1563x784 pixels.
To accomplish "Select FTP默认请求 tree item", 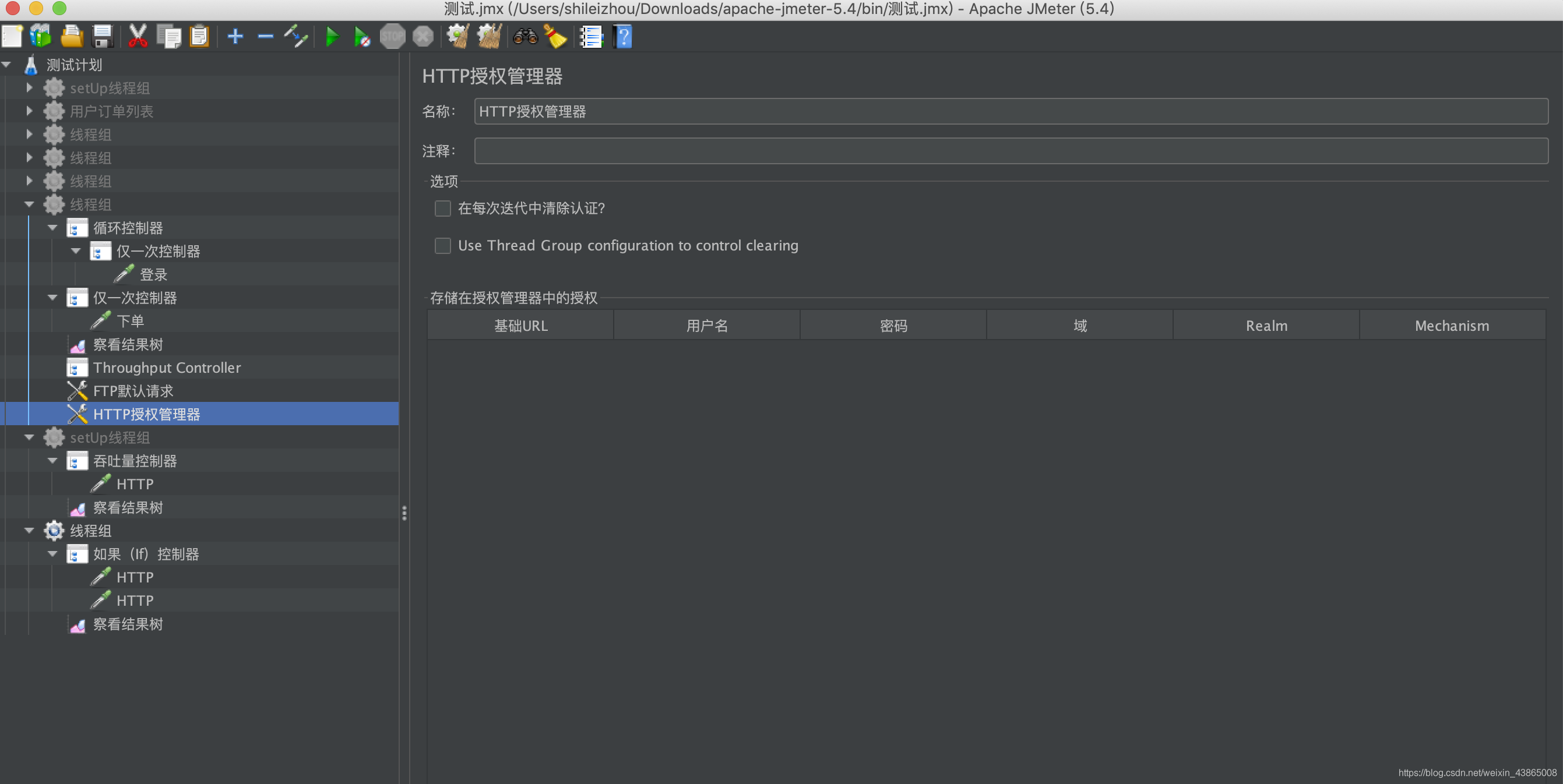I will pyautogui.click(x=133, y=391).
